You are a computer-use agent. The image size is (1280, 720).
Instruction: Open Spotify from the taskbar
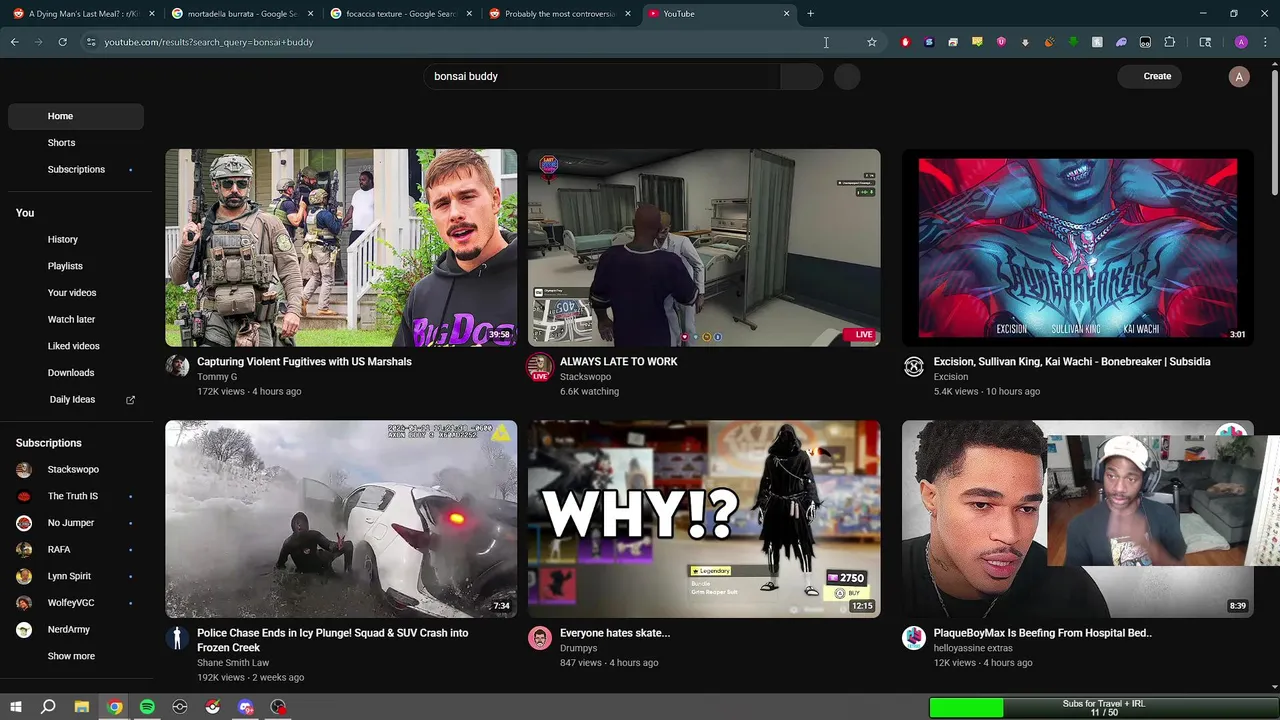[147, 707]
